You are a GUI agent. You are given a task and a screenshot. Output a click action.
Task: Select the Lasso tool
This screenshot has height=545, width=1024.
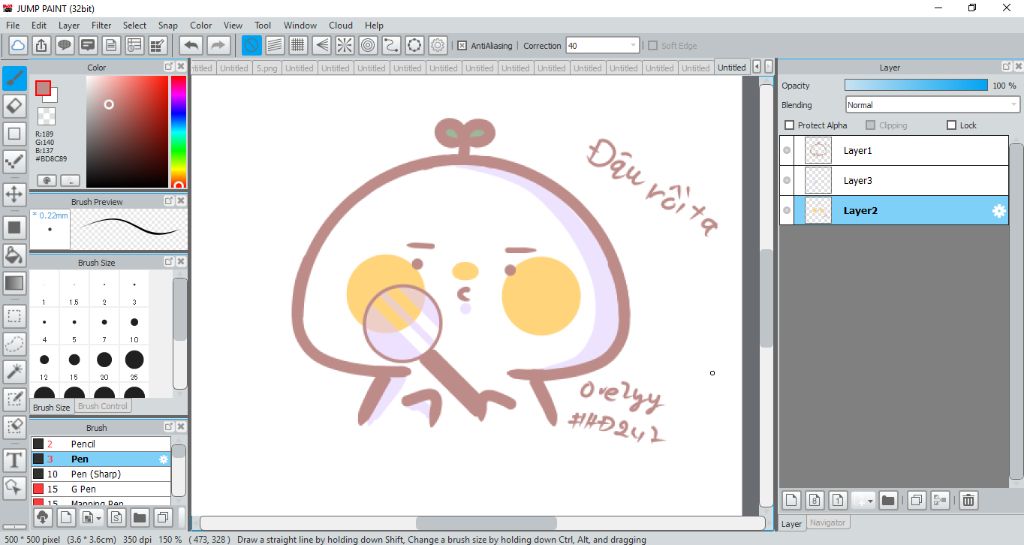[14, 344]
